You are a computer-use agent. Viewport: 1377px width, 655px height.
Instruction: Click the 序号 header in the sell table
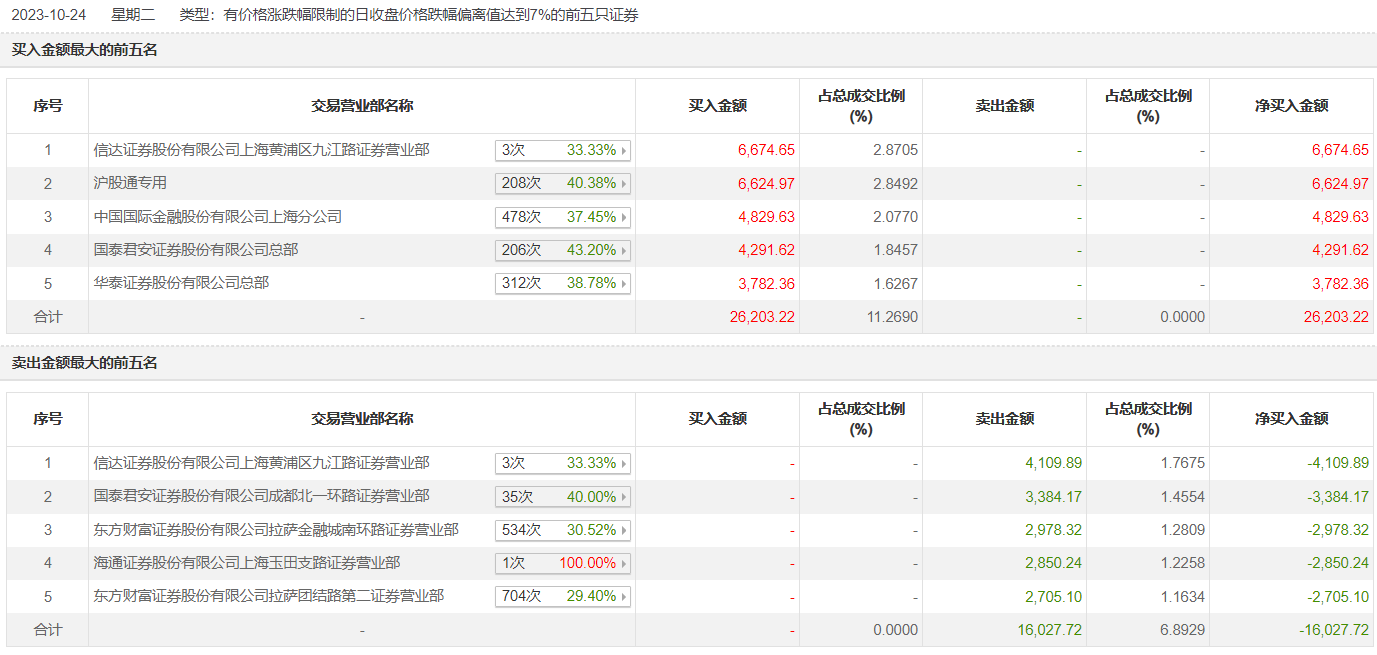pos(48,419)
